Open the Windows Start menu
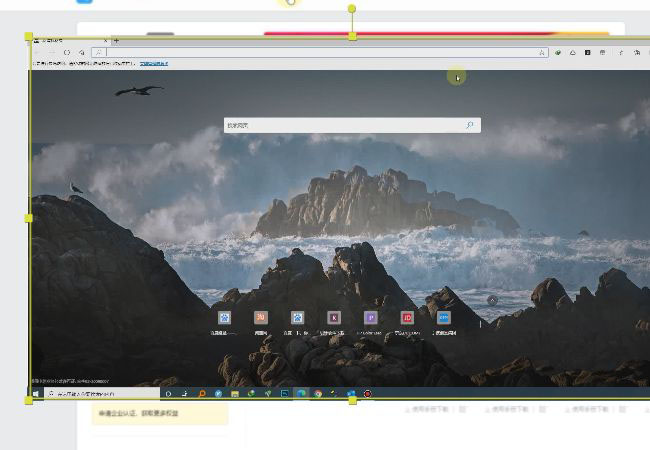Viewport: 650px width, 450px height. coord(36,394)
